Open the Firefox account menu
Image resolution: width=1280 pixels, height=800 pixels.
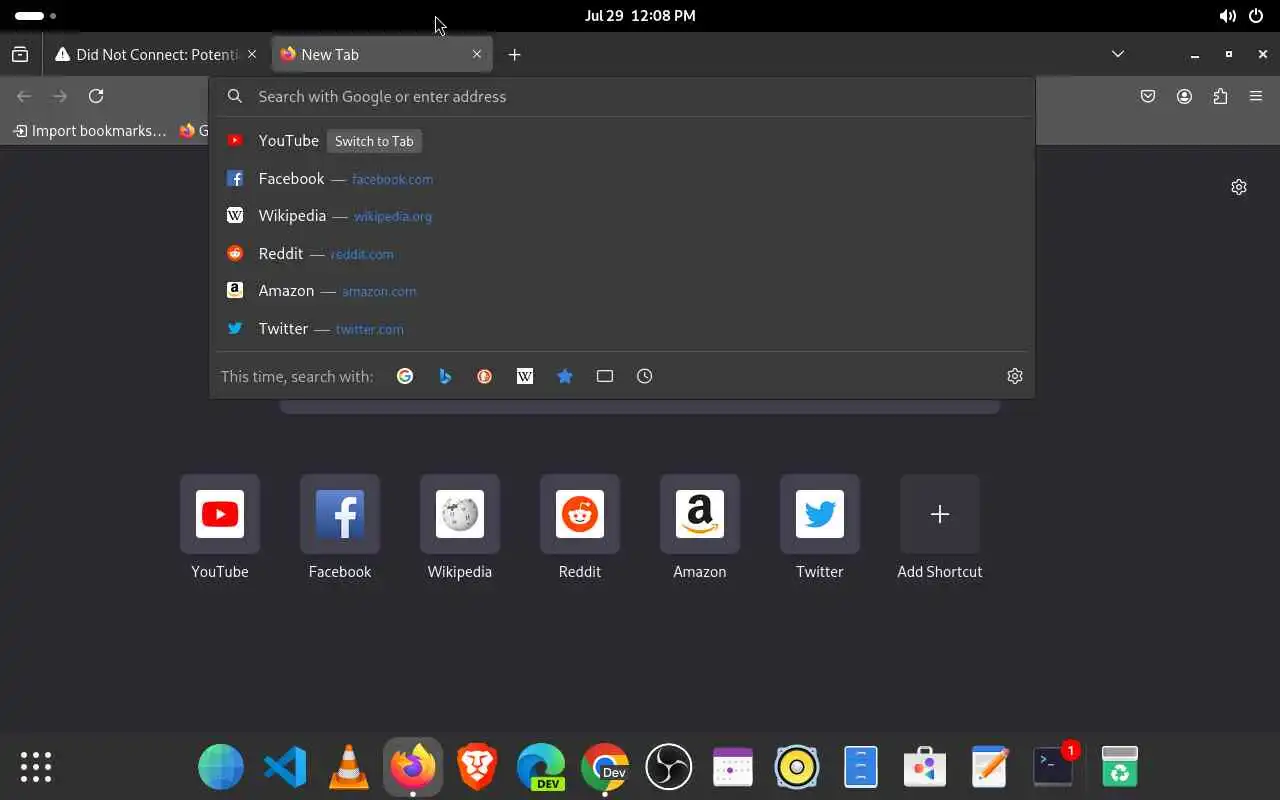click(x=1184, y=96)
